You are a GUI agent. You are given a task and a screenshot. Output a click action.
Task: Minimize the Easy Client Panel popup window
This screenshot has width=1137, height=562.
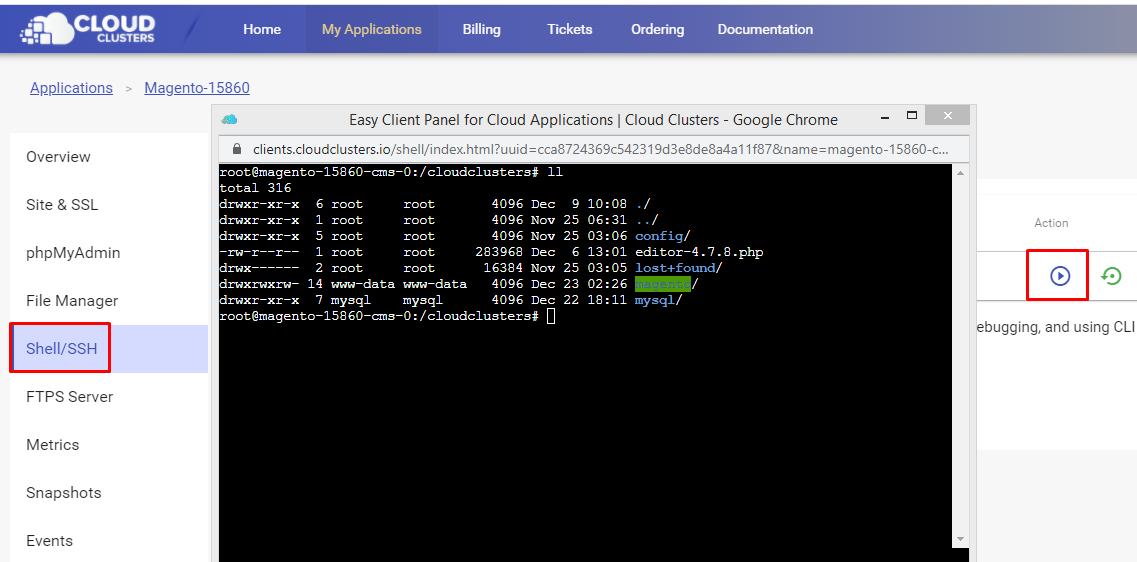click(880, 117)
